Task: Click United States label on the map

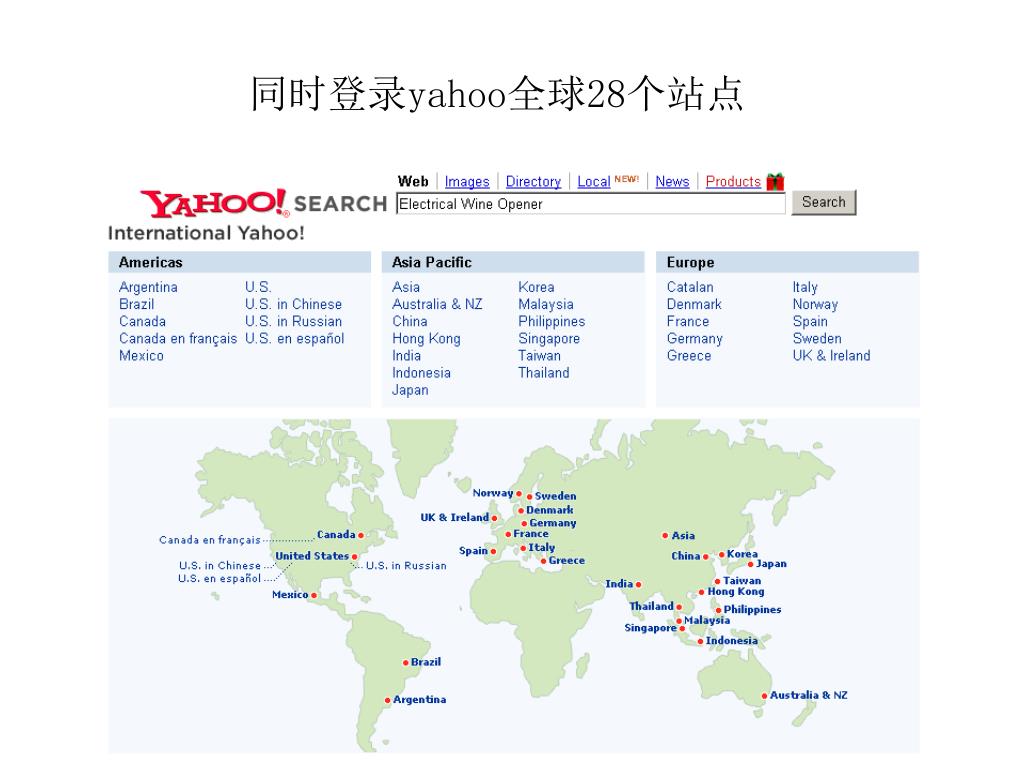Action: click(312, 556)
